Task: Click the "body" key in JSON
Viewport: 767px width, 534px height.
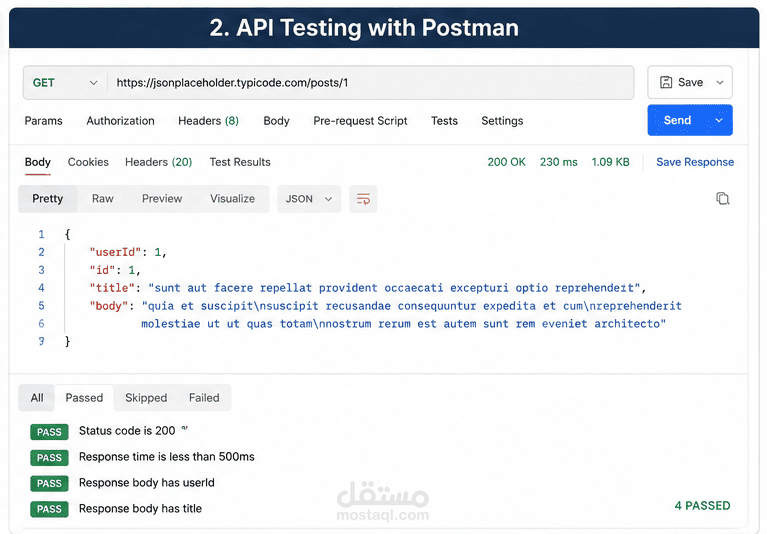Action: click(x=109, y=306)
